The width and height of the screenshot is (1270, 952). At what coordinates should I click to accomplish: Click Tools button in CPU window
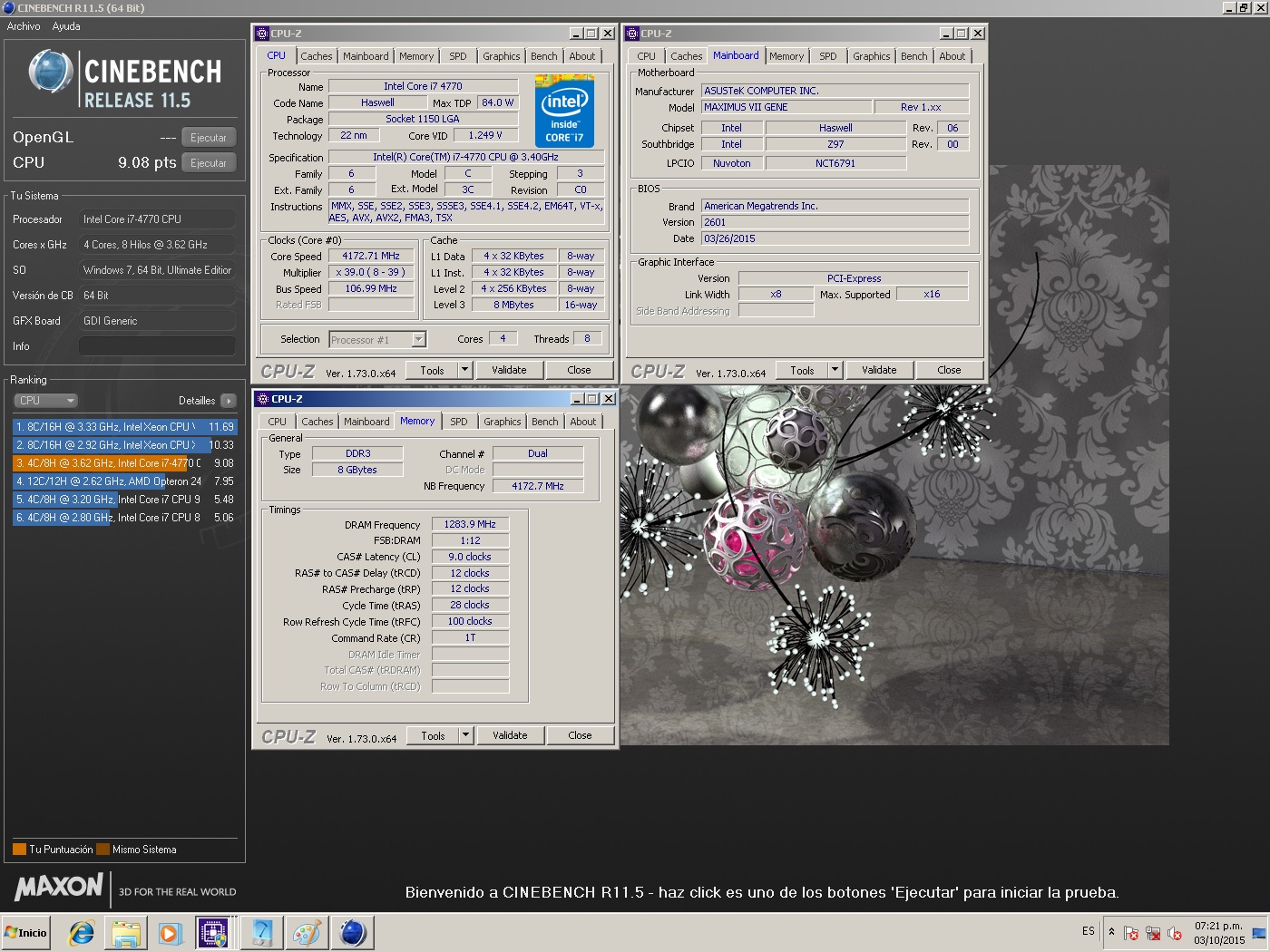click(x=432, y=370)
